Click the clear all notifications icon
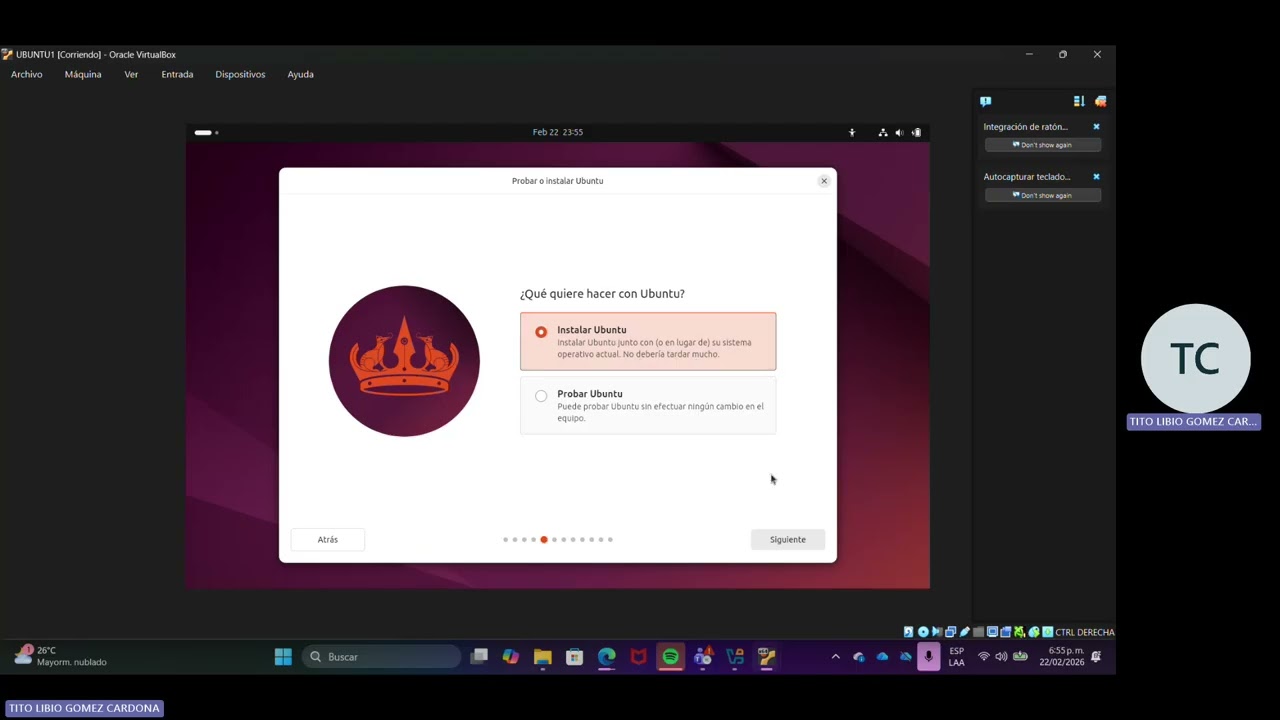The height and width of the screenshot is (720, 1280). (1100, 101)
